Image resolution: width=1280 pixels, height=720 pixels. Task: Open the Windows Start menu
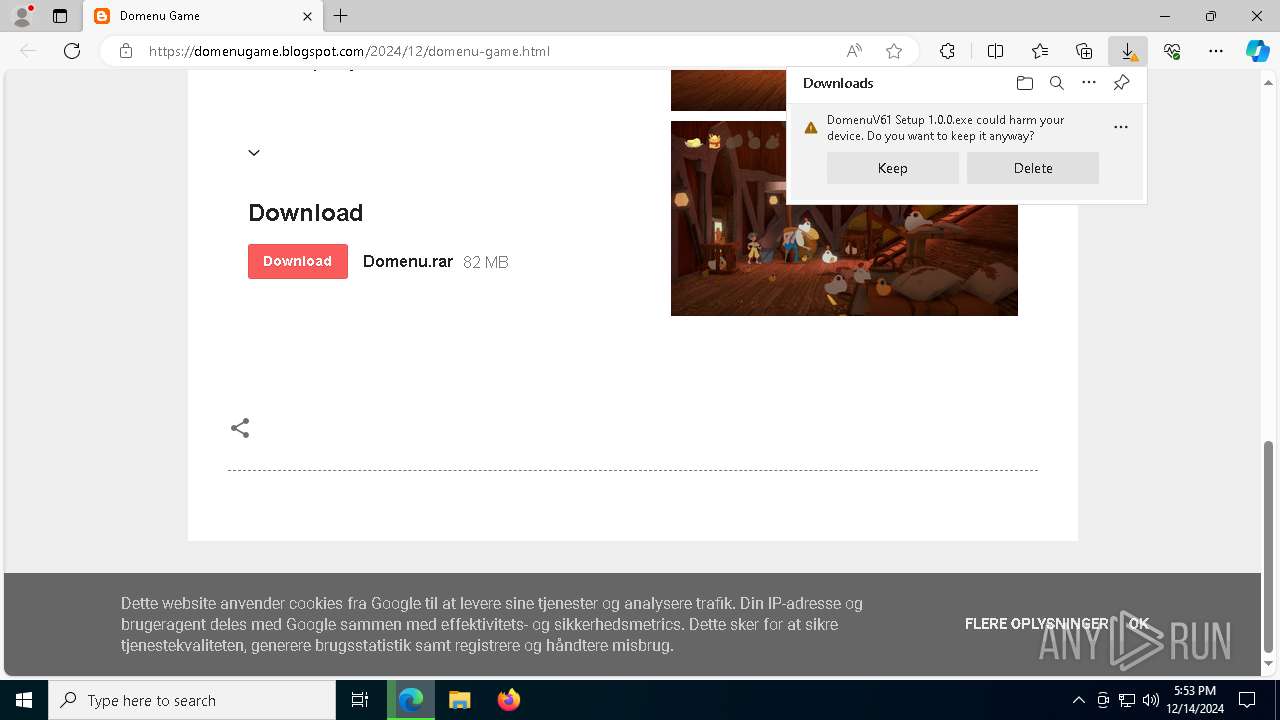coord(24,700)
